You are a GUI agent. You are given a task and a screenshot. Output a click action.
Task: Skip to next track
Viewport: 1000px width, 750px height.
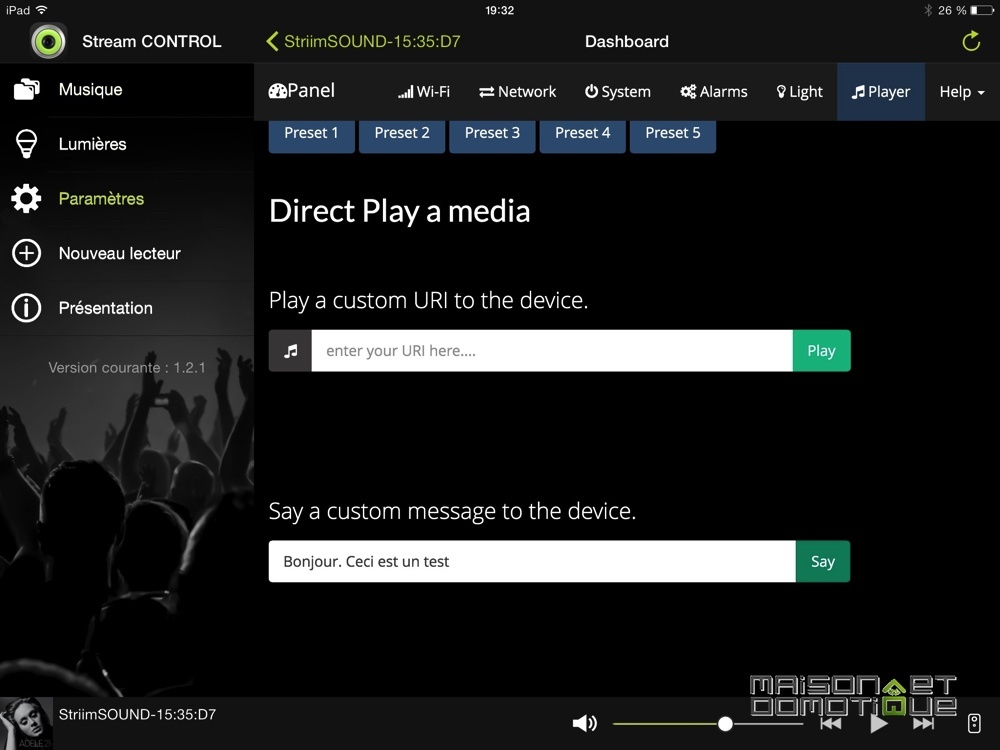point(923,723)
